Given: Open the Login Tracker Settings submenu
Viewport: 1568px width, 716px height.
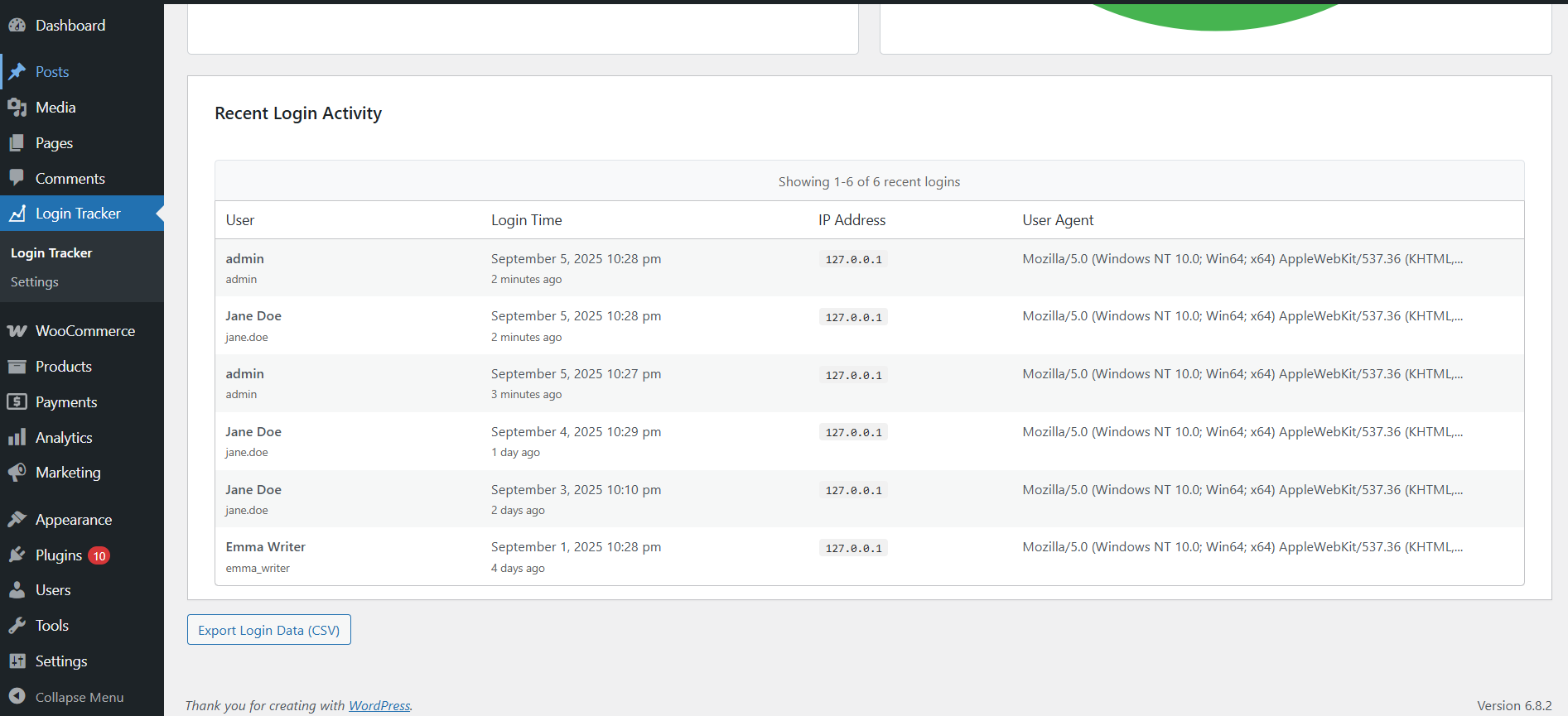Looking at the screenshot, I should (x=35, y=282).
